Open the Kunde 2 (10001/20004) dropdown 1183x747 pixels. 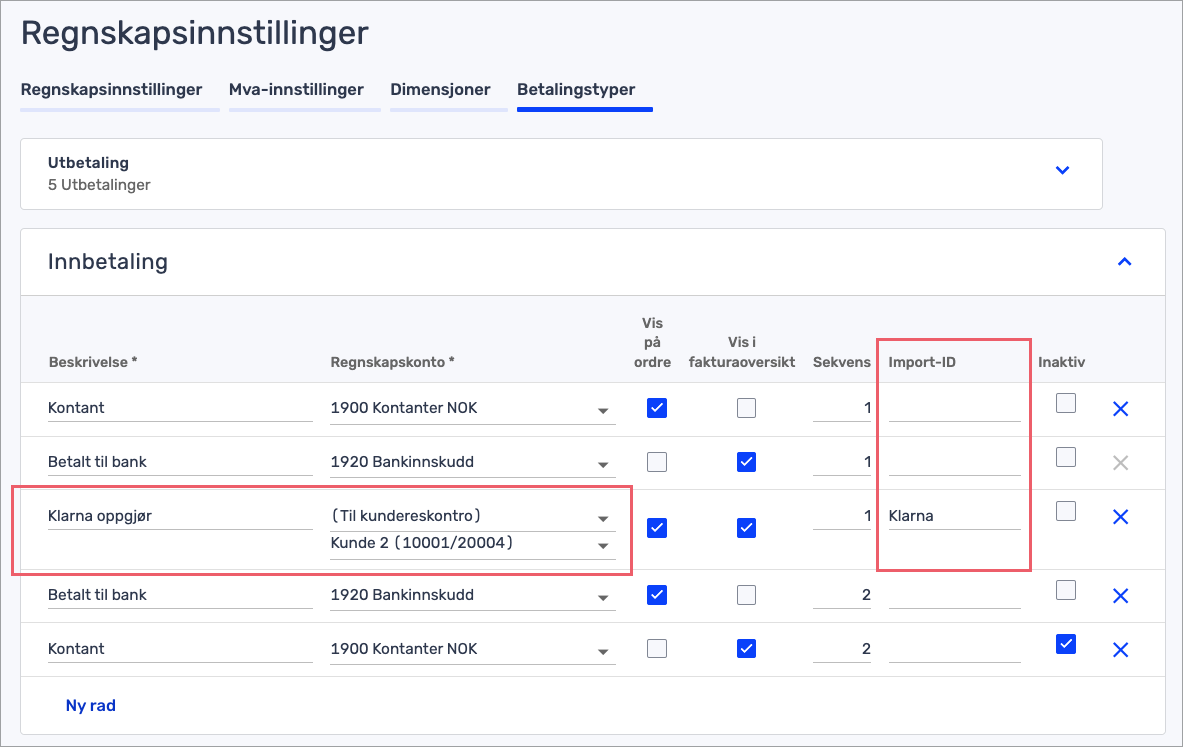pos(602,545)
